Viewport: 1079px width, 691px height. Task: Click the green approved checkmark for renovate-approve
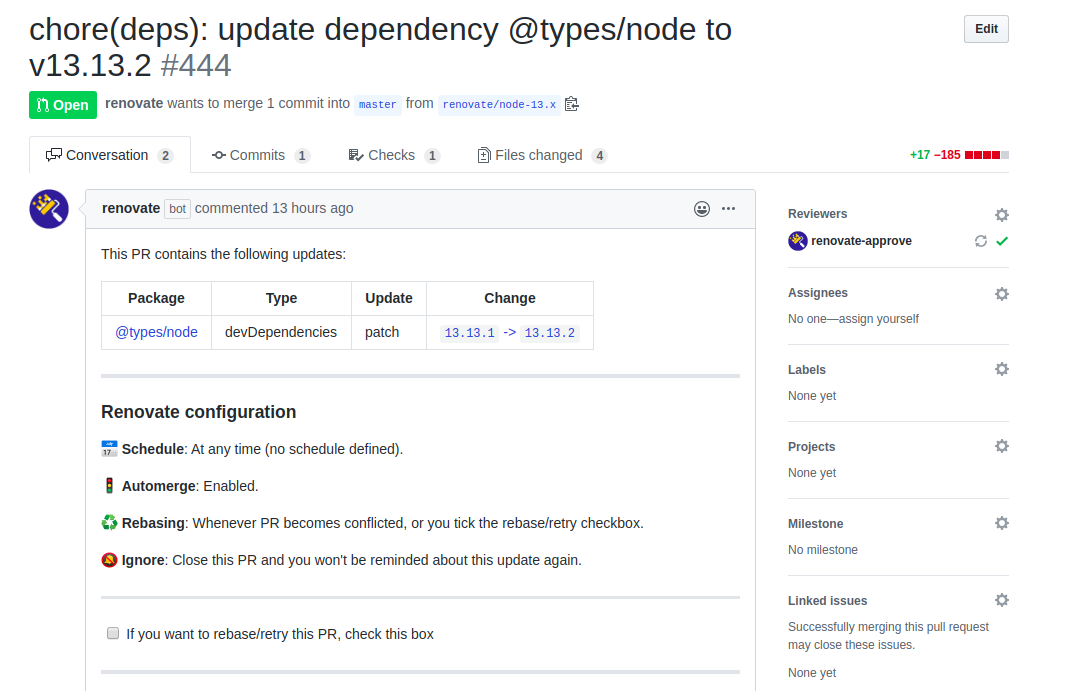pos(1002,241)
